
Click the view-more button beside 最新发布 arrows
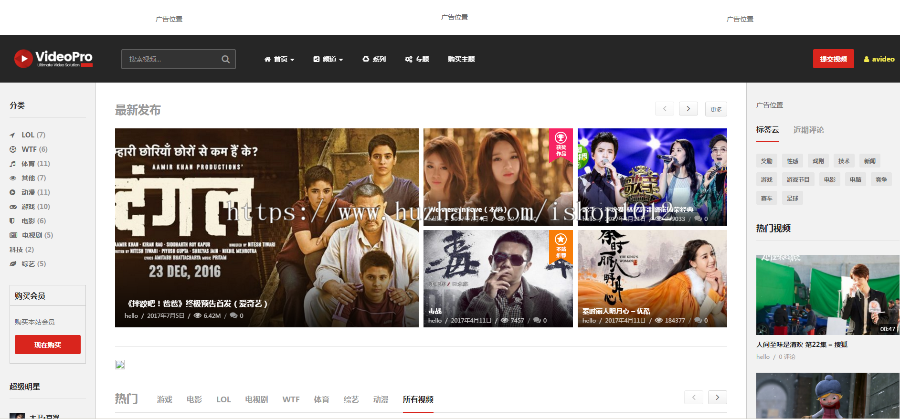click(x=716, y=109)
